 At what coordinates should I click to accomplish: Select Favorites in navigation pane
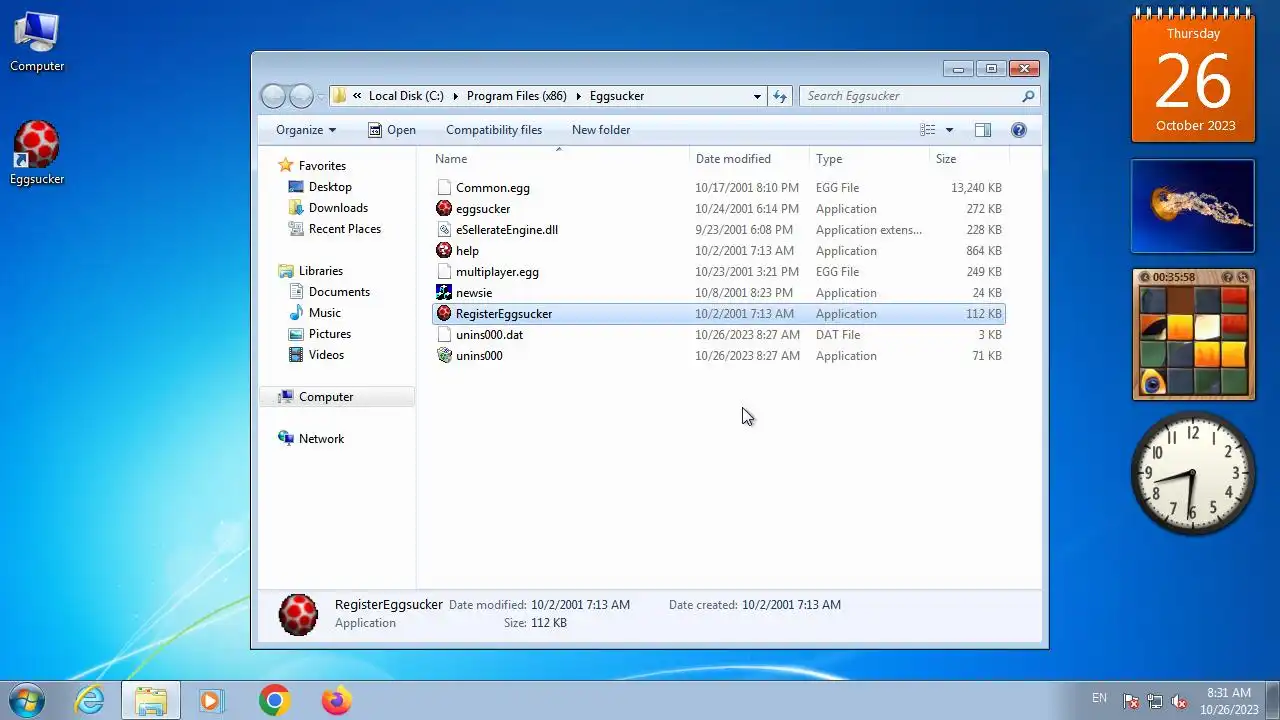[x=322, y=165]
